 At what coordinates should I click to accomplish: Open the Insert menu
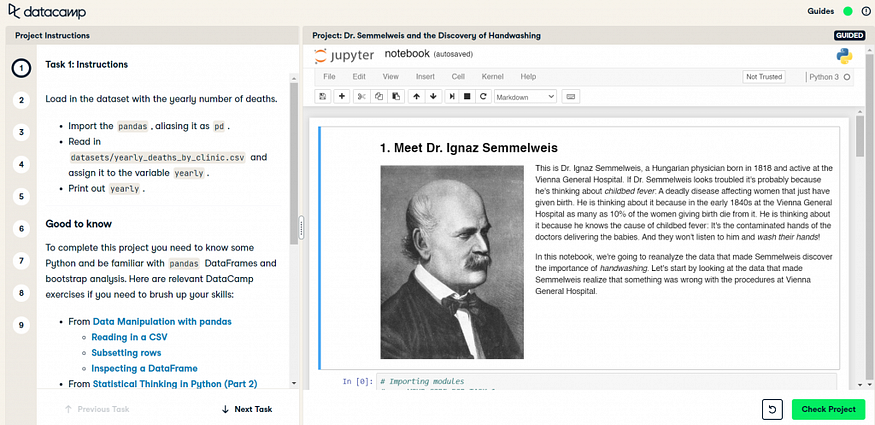coord(425,77)
